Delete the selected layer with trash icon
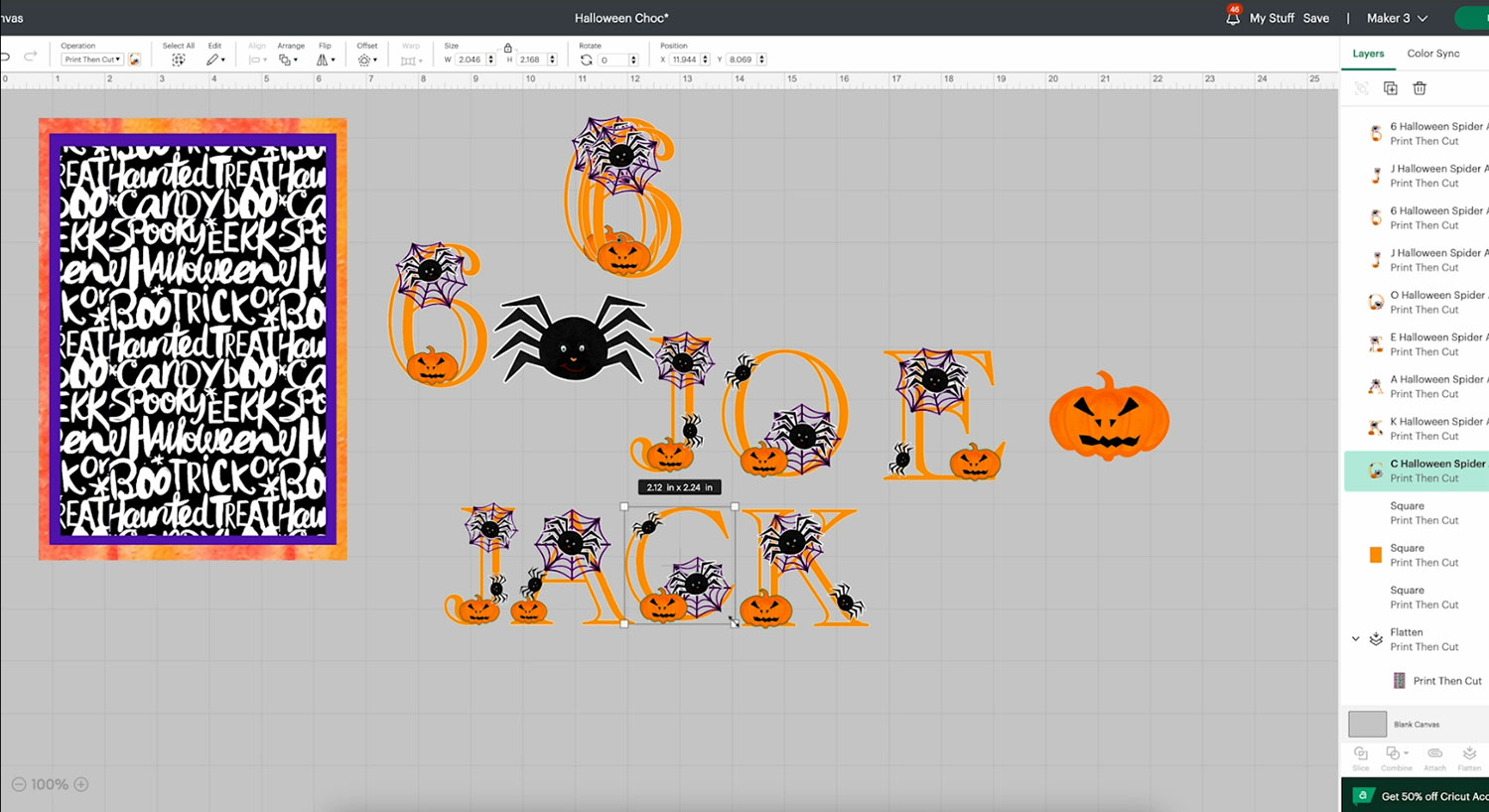This screenshot has height=812, width=1489. pyautogui.click(x=1420, y=88)
